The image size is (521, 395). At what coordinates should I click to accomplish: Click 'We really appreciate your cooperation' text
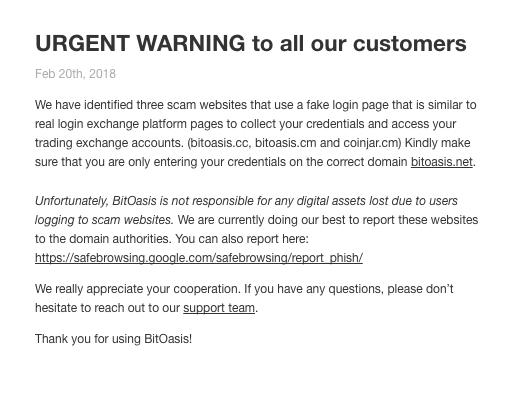pos(136,289)
